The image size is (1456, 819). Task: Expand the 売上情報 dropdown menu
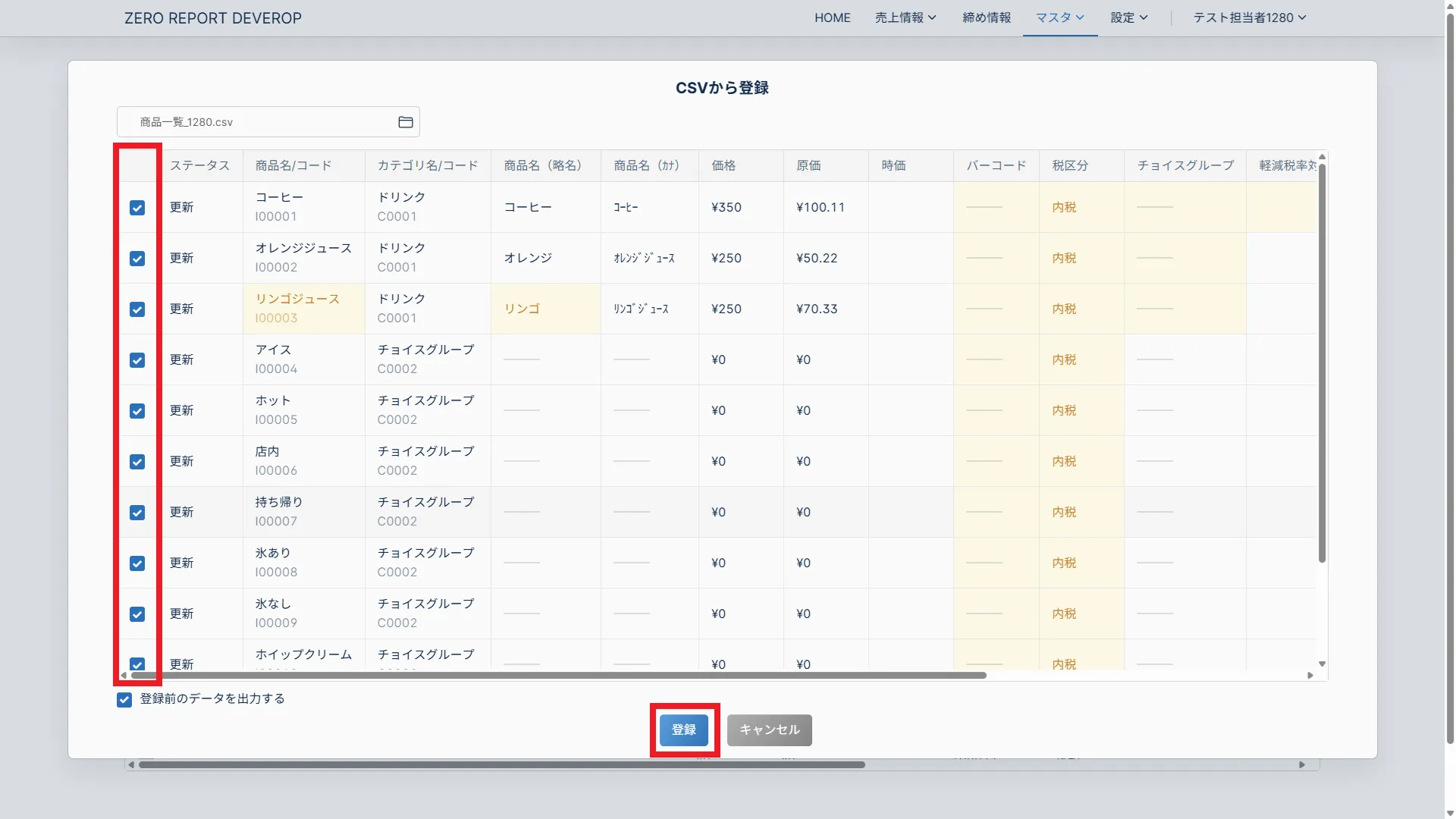pos(905,17)
